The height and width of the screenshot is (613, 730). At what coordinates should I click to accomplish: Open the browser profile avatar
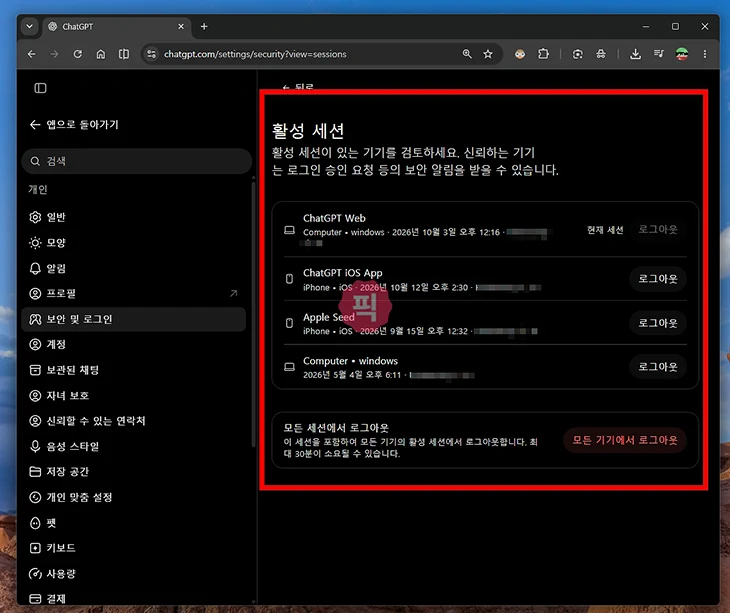pyautogui.click(x=682, y=54)
